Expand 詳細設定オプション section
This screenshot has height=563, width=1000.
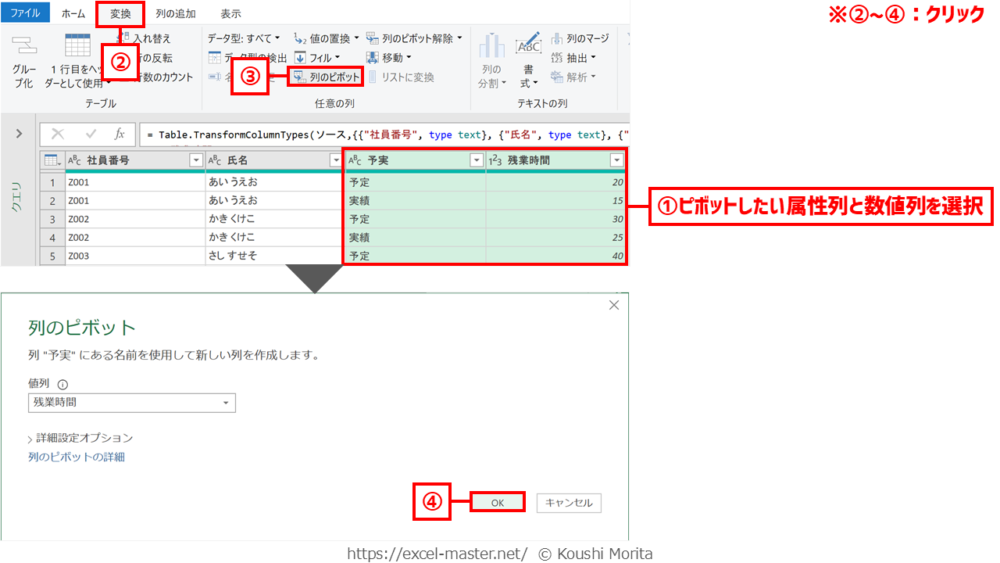click(x=80, y=438)
